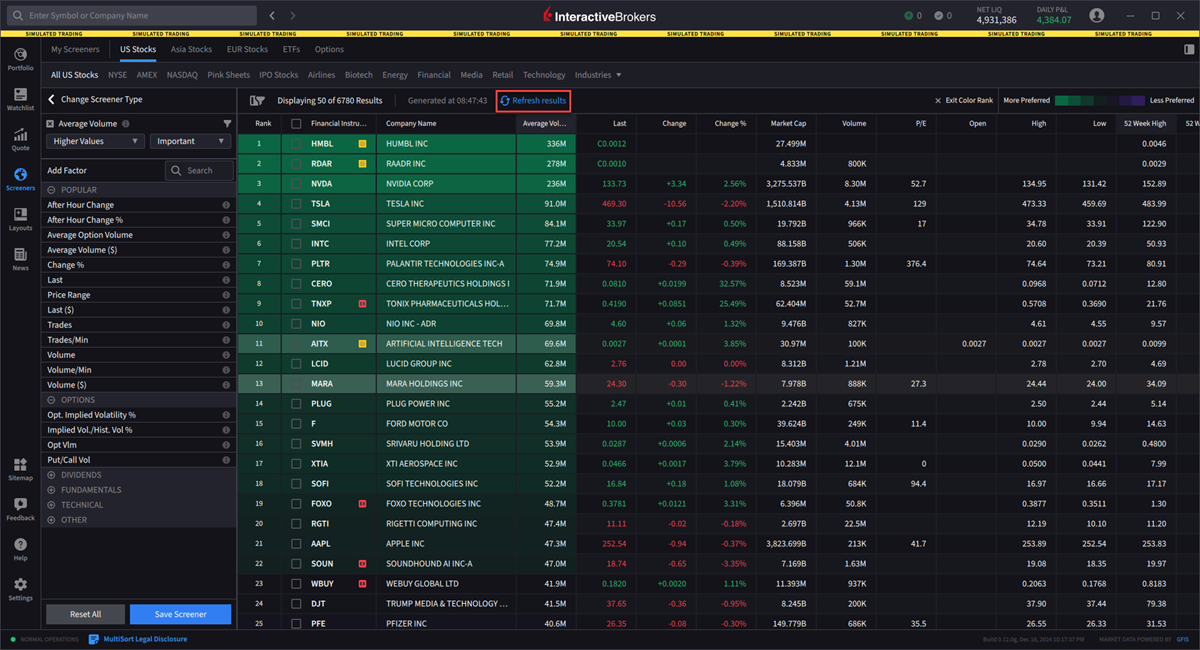This screenshot has height=650, width=1200.
Task: Click the green up-arrow orders counter icon
Action: click(x=909, y=15)
